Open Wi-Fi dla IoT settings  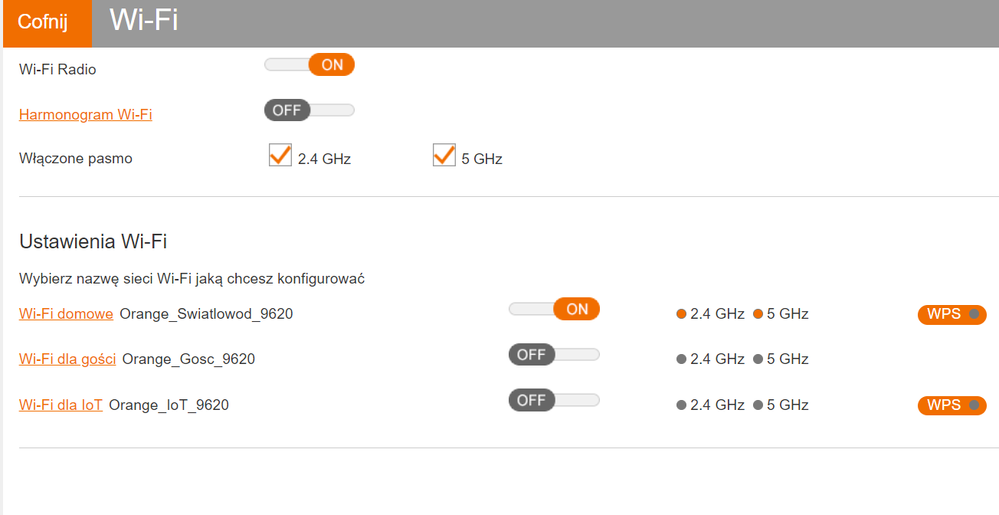tap(60, 405)
